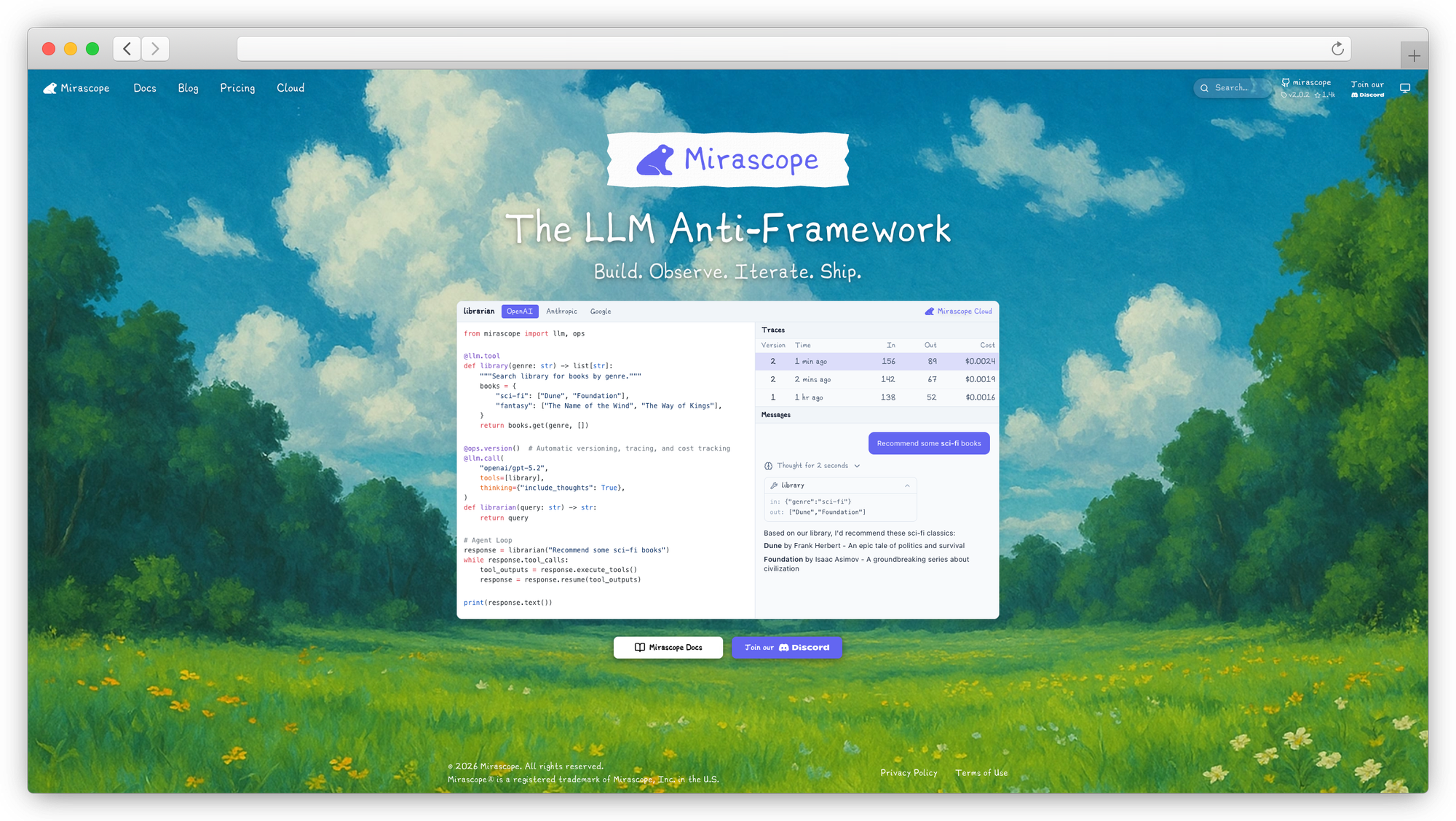Click the Join our Discord purple button

tap(787, 647)
